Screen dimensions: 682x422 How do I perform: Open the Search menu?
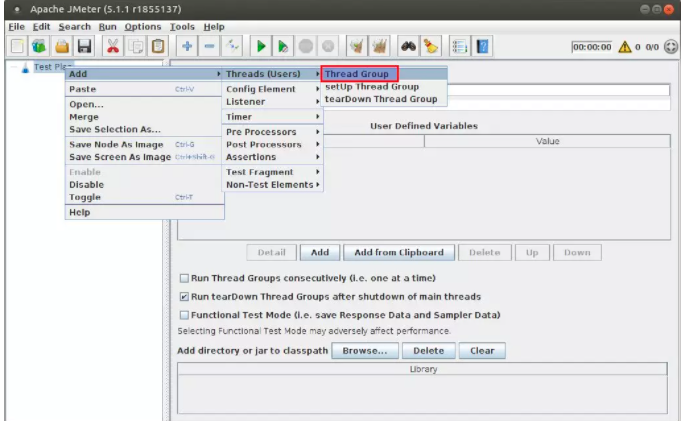point(74,27)
